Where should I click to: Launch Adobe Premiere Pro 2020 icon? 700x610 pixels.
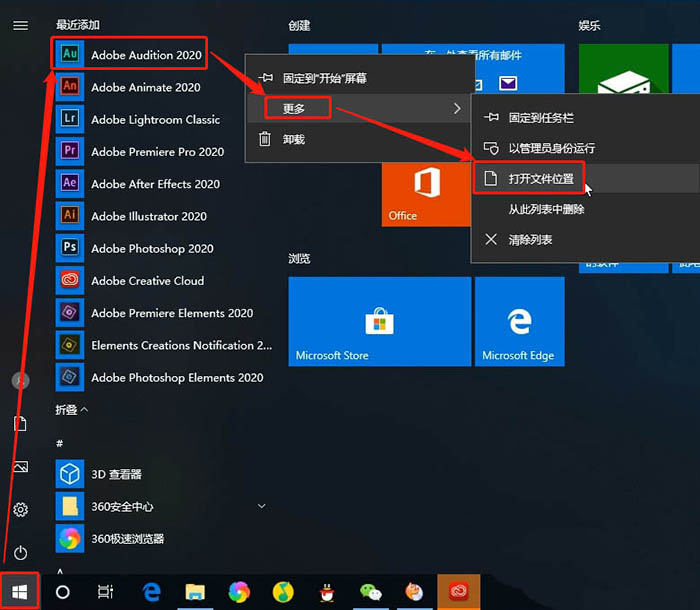pyautogui.click(x=70, y=151)
